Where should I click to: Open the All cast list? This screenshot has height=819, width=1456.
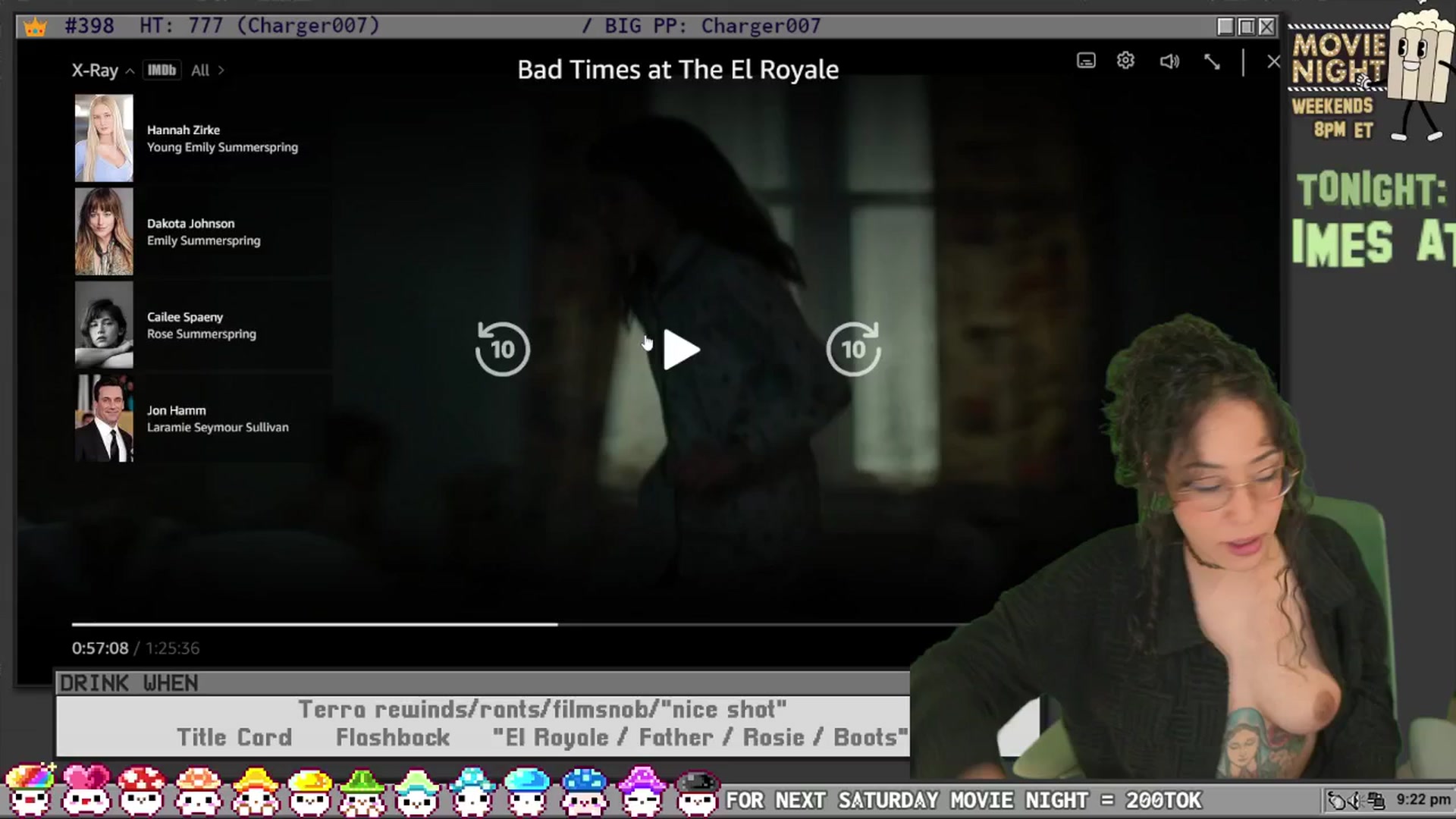207,71
